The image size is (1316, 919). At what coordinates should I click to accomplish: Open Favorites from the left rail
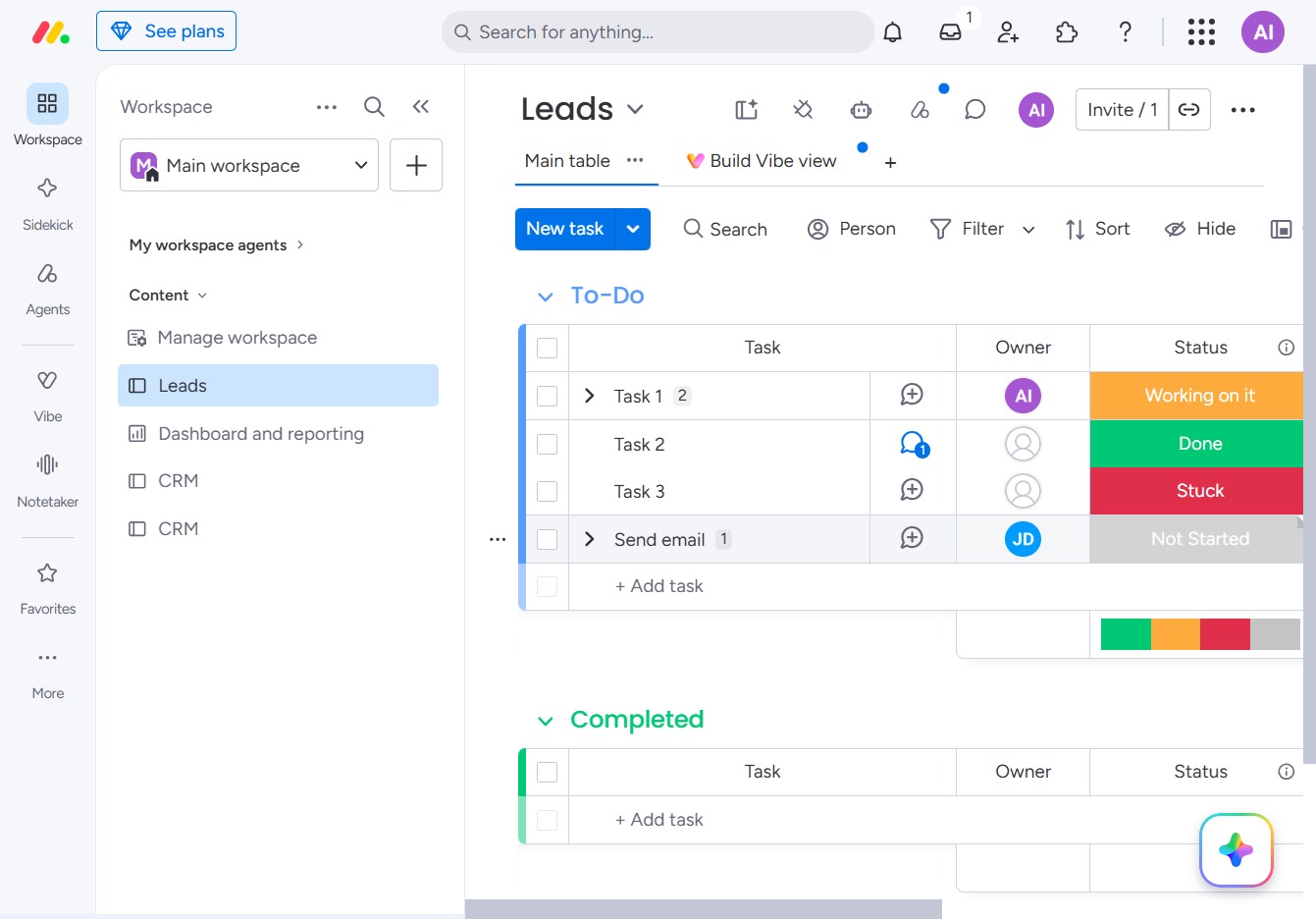pyautogui.click(x=47, y=587)
